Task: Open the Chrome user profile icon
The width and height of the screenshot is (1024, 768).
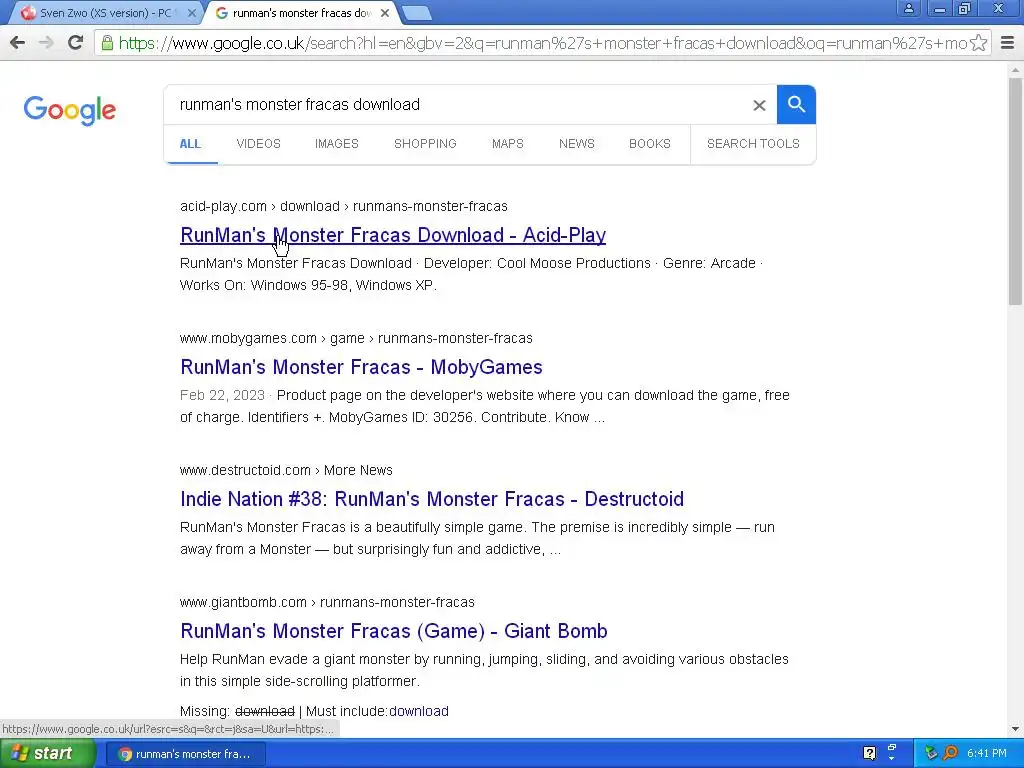Action: point(908,8)
